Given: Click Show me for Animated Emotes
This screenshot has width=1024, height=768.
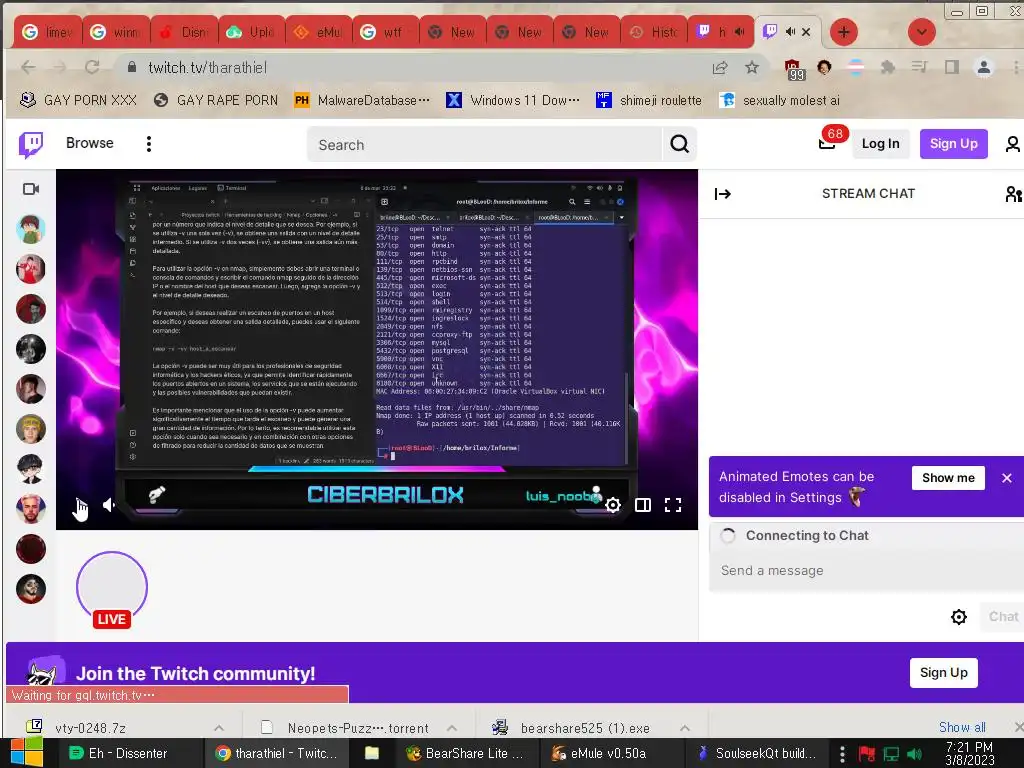Looking at the screenshot, I should (948, 478).
